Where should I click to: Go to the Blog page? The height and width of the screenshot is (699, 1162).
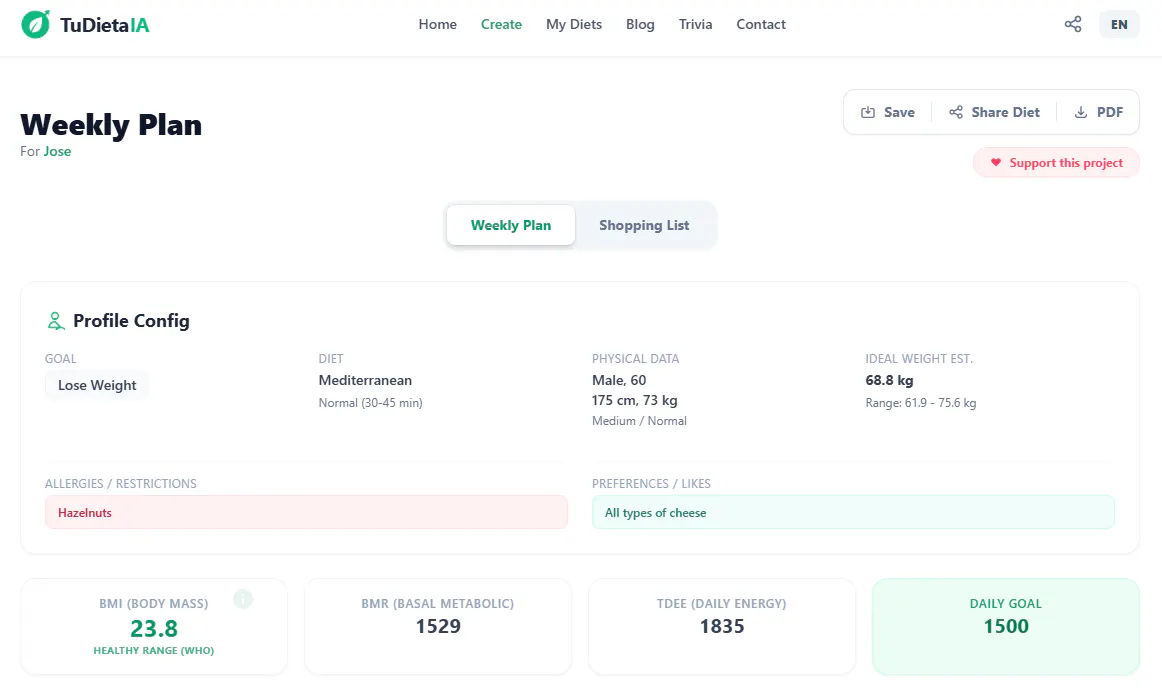(x=640, y=24)
